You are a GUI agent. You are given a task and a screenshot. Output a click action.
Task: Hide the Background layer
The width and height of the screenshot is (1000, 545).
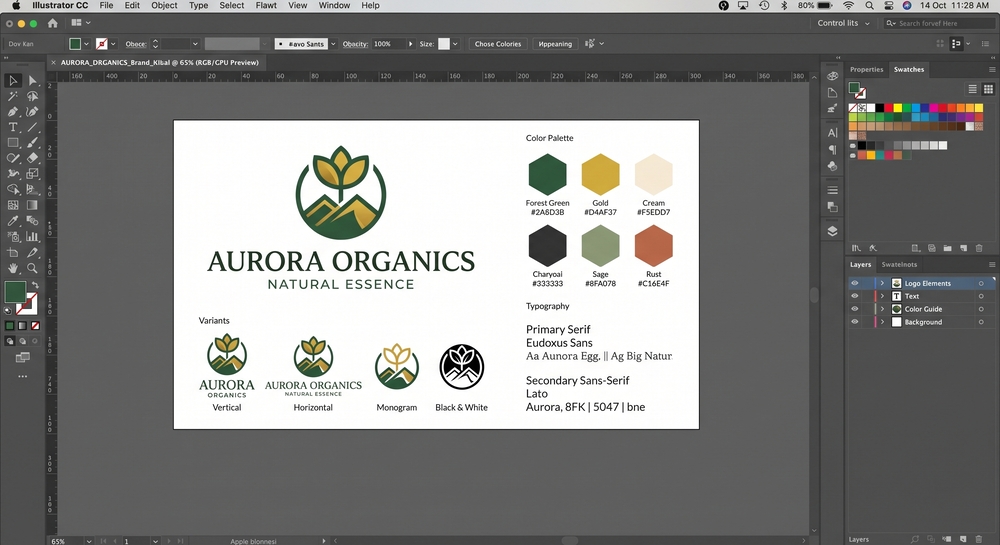855,322
